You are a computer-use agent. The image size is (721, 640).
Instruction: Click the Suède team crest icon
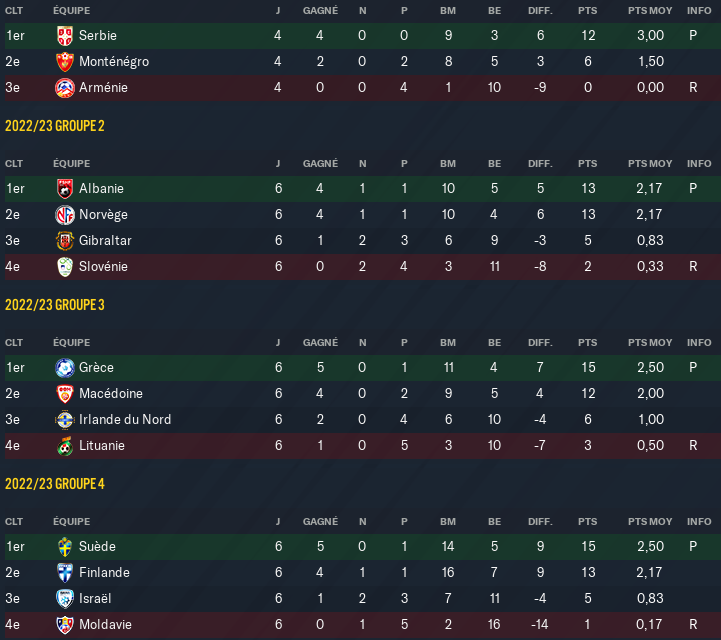[x=64, y=546]
